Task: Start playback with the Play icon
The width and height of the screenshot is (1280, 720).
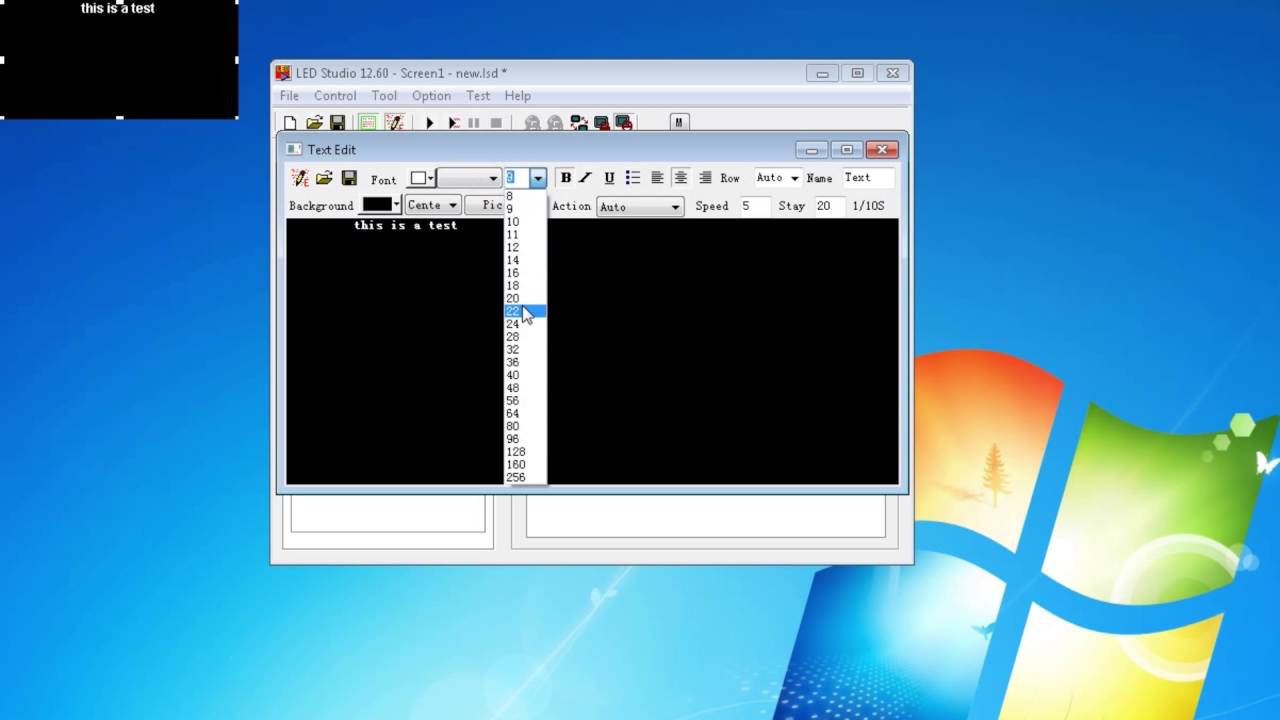Action: pos(429,123)
